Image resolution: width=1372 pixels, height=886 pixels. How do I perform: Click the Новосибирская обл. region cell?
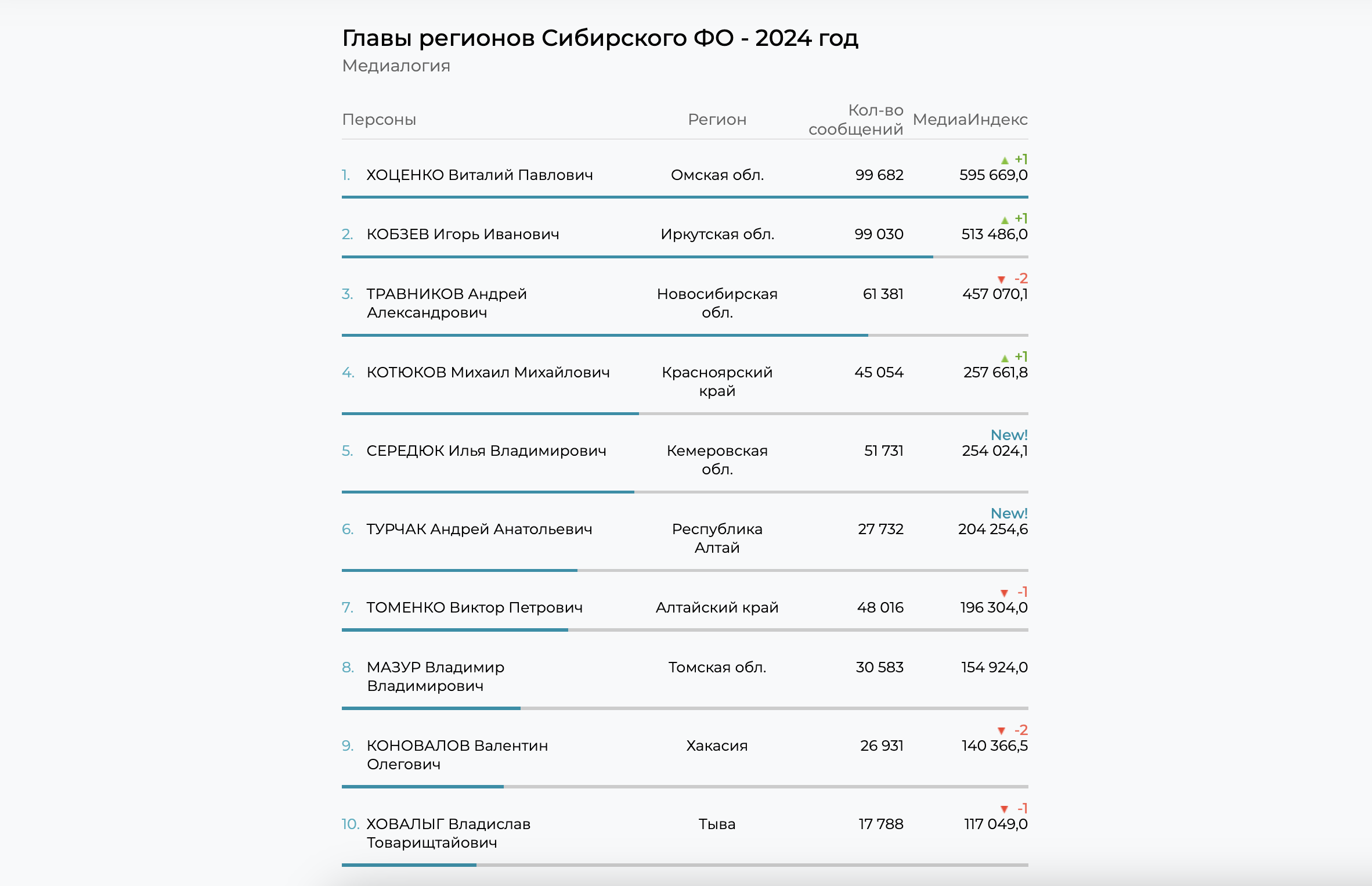717,303
